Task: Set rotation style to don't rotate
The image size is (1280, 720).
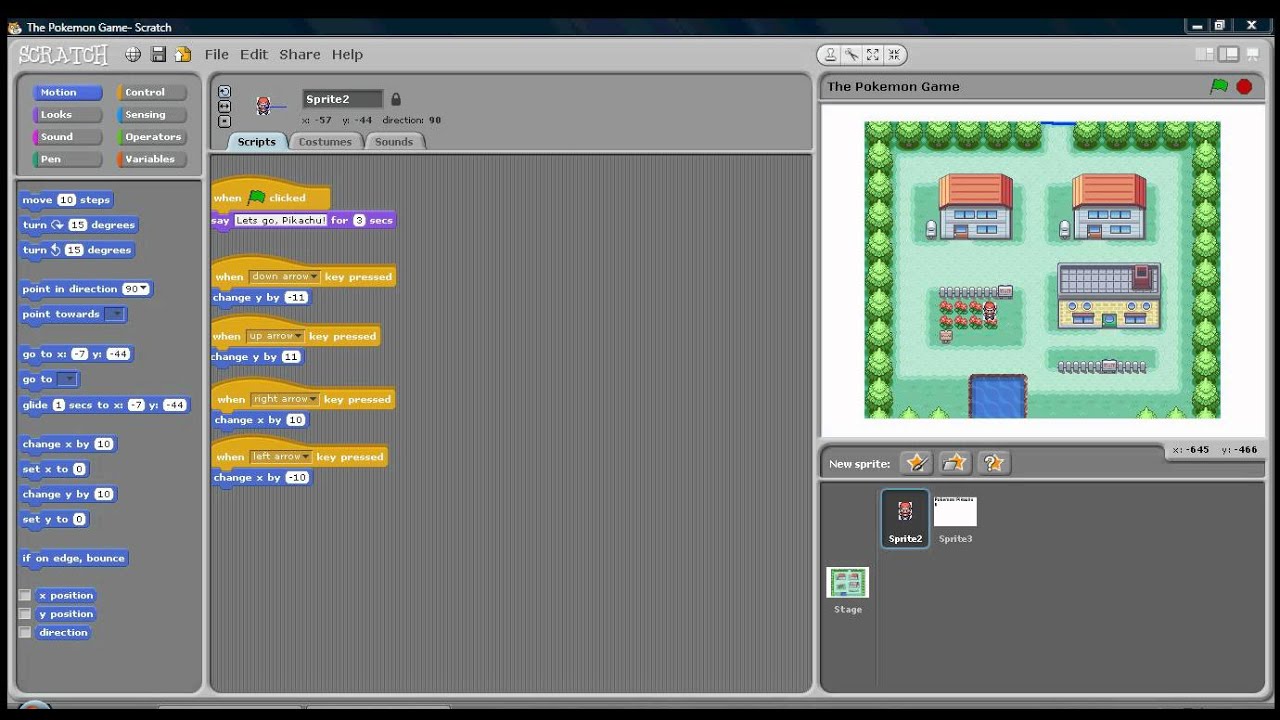Action: click(x=224, y=121)
